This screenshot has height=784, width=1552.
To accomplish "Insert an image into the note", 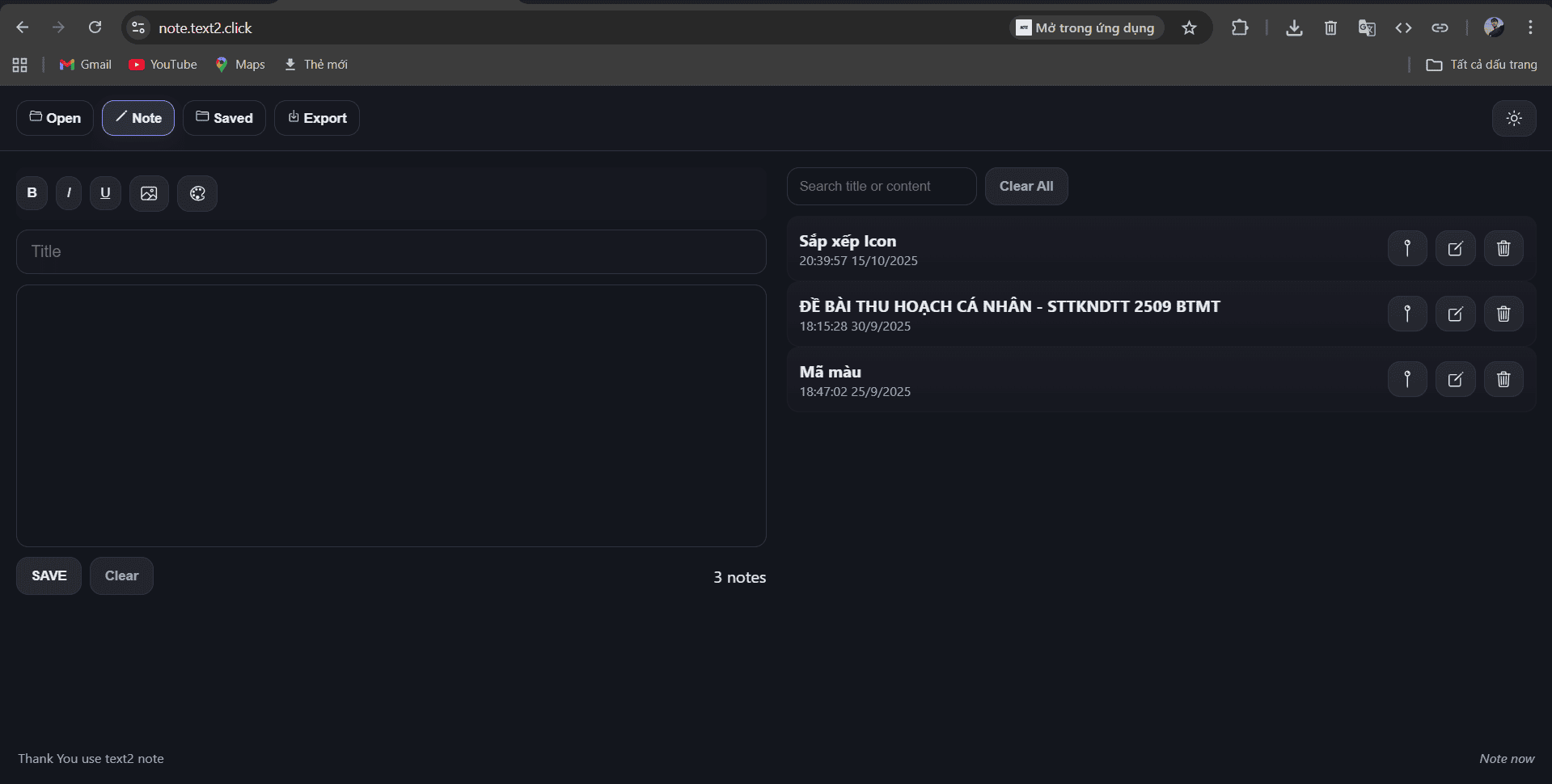I will (x=149, y=193).
